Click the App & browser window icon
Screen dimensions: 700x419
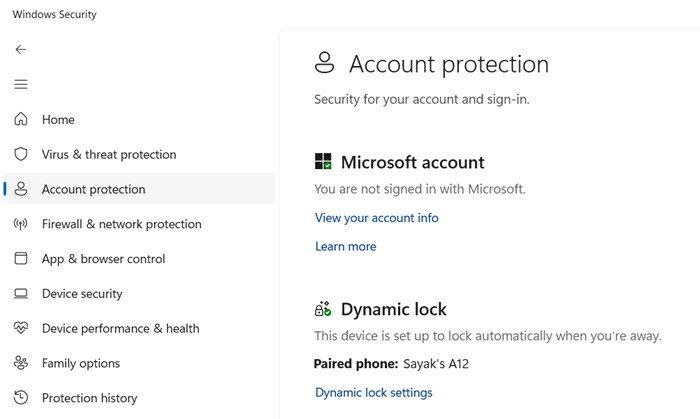click(x=21, y=258)
